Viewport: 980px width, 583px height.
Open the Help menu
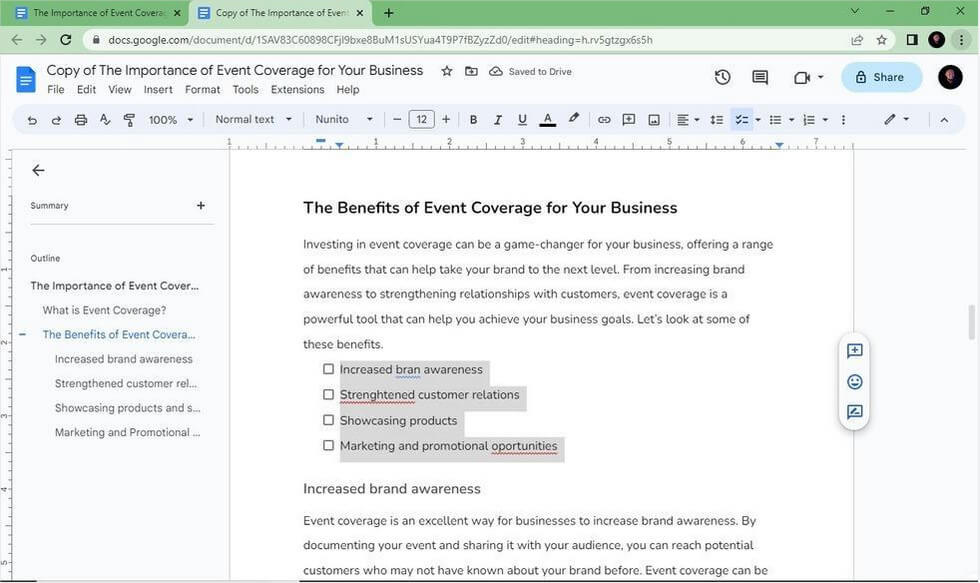(348, 89)
